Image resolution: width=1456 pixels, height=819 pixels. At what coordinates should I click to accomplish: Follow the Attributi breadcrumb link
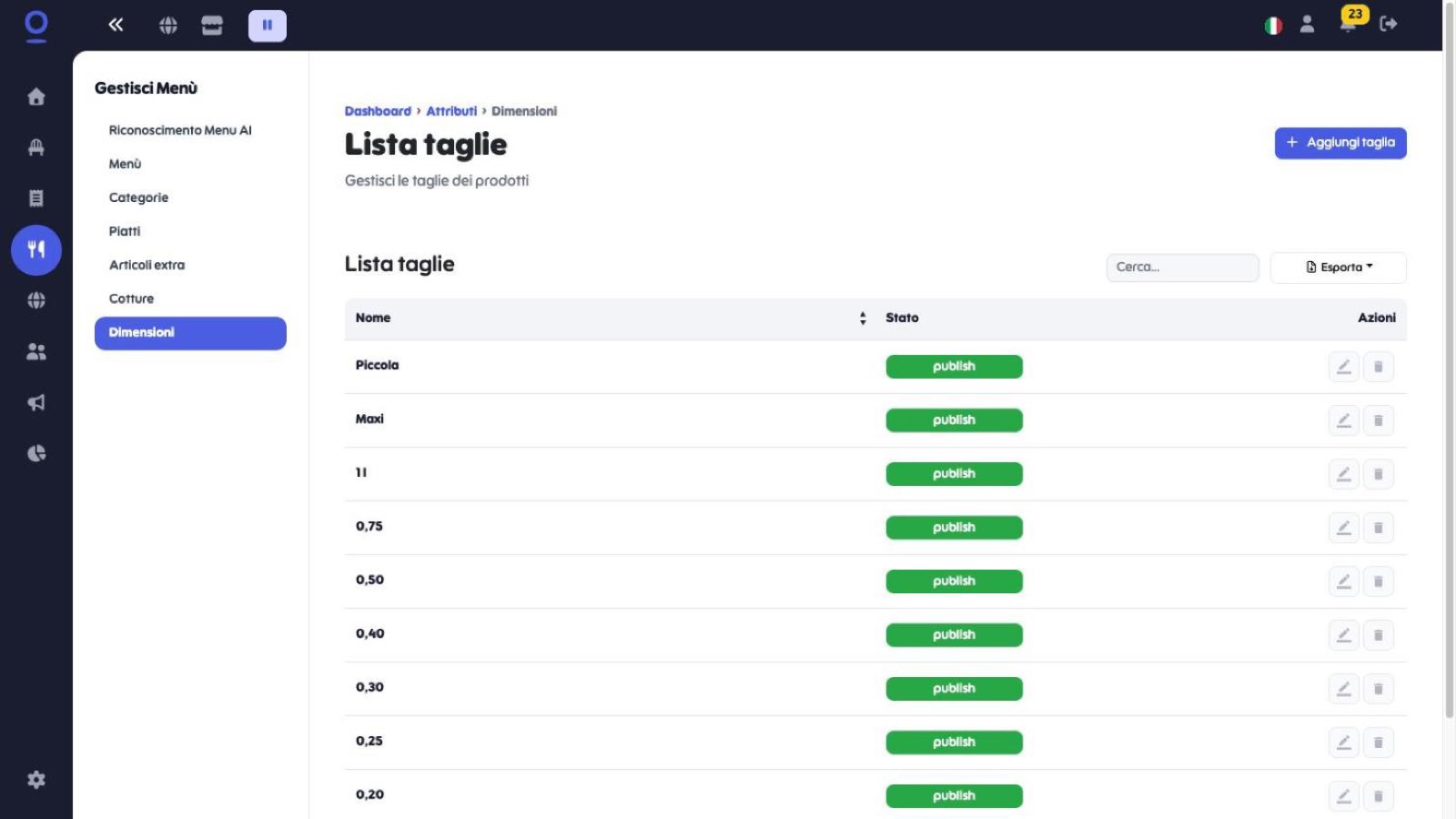point(451,111)
